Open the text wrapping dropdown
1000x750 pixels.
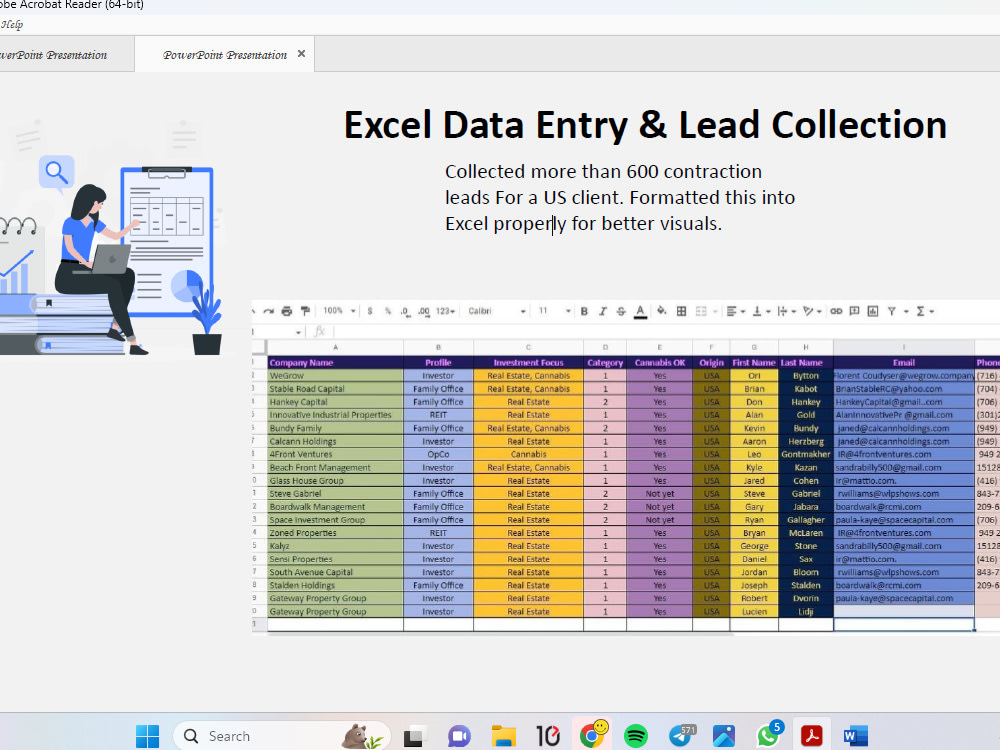(x=786, y=311)
